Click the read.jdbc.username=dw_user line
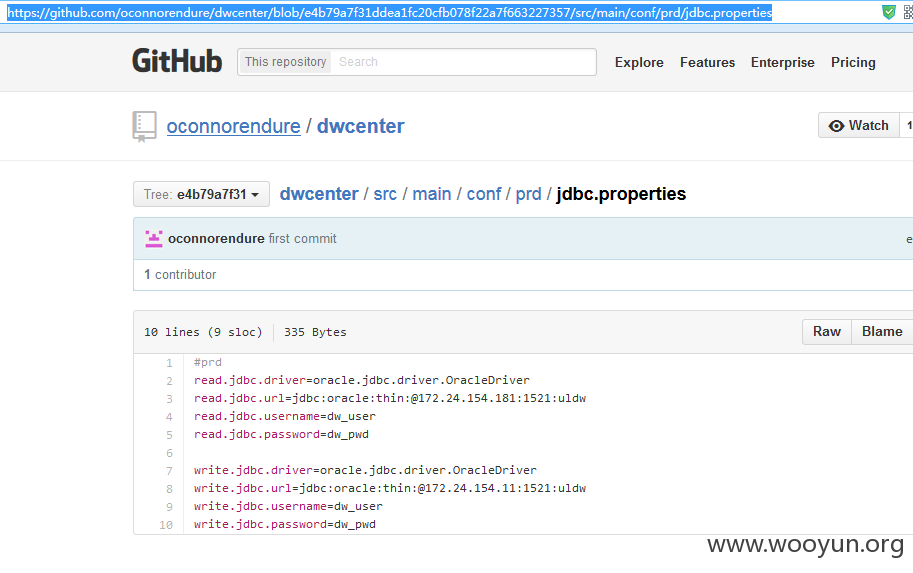 tap(285, 416)
